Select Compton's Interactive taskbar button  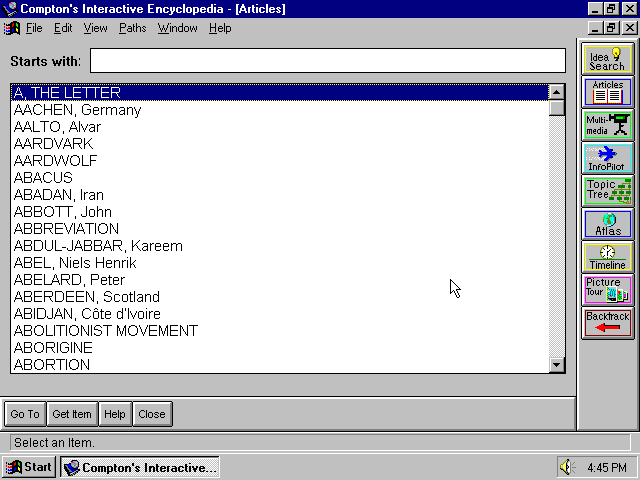click(x=140, y=467)
